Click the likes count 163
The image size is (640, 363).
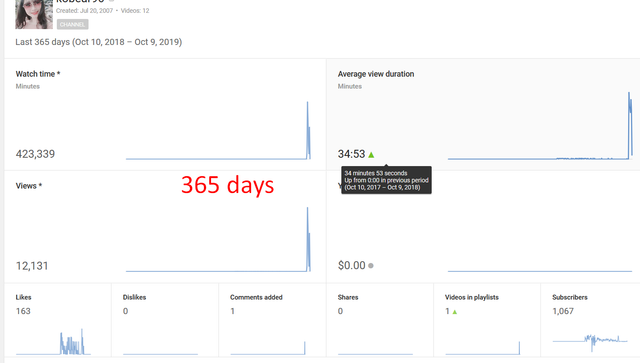coord(23,311)
